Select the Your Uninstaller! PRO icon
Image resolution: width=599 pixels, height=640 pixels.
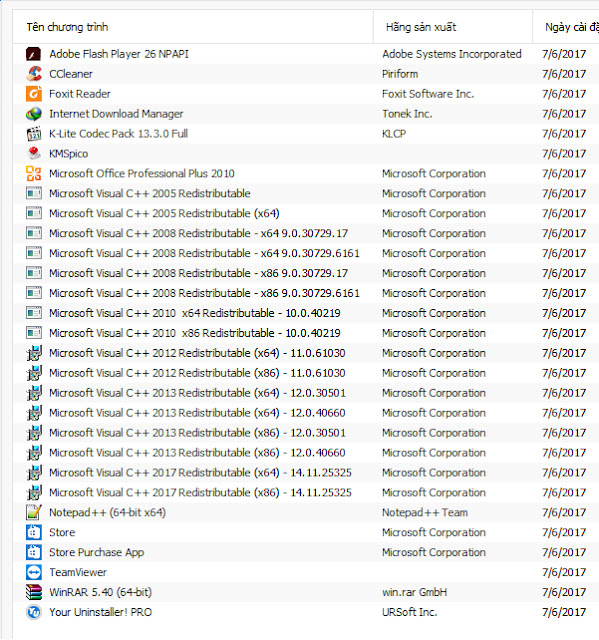click(x=33, y=612)
